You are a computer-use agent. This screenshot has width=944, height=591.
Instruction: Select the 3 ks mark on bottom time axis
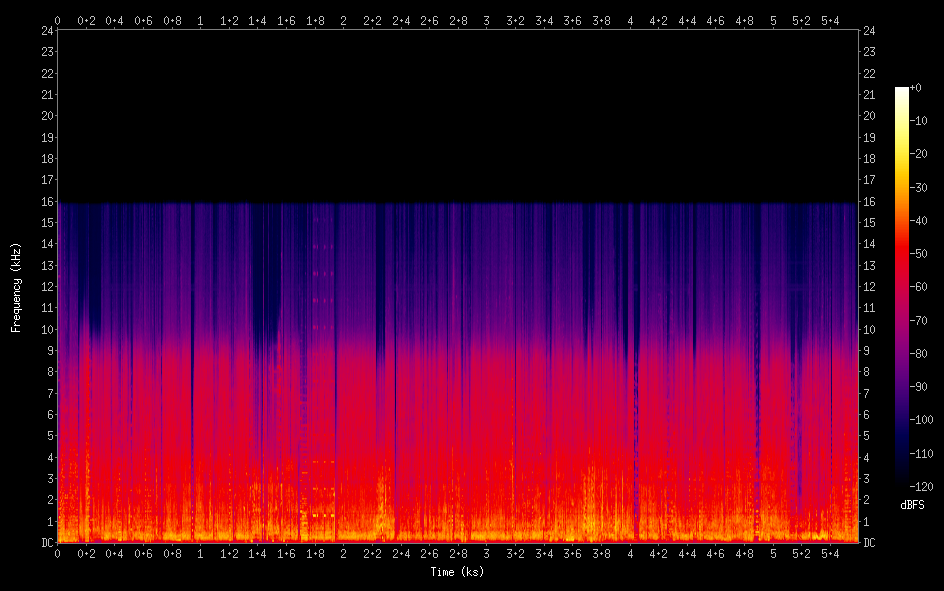[487, 553]
